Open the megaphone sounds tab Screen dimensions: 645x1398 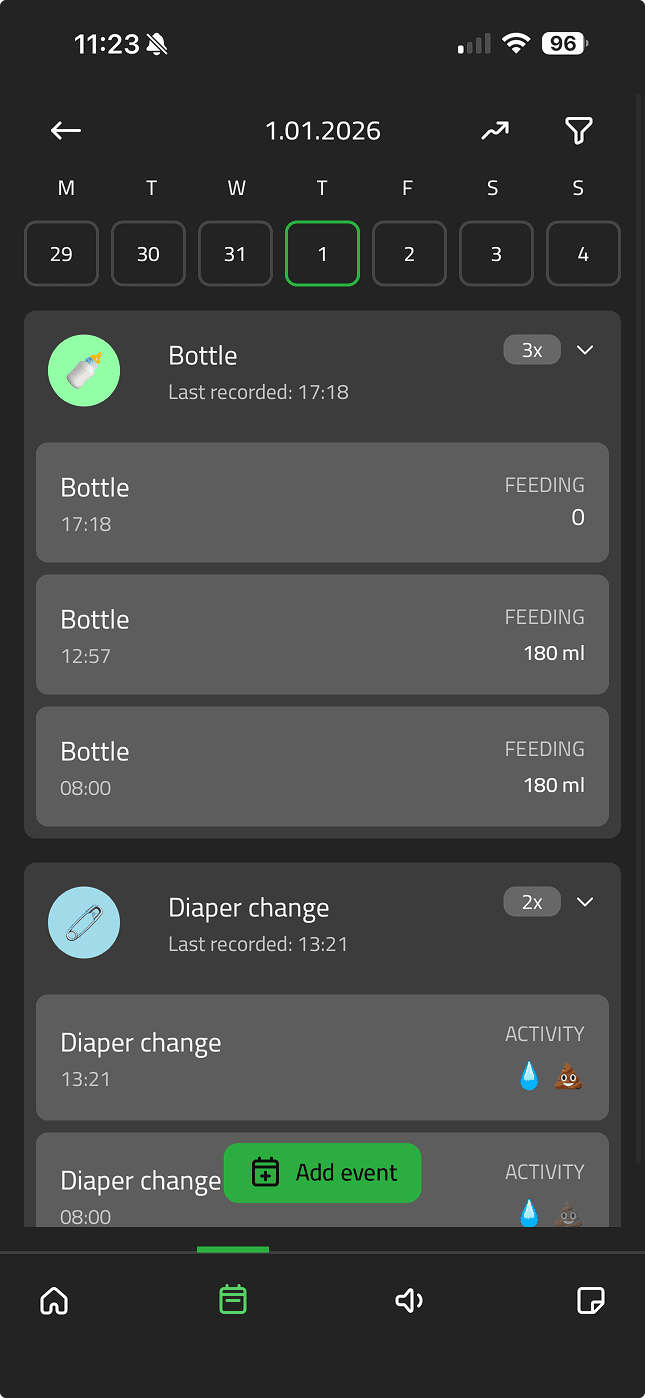[409, 1300]
